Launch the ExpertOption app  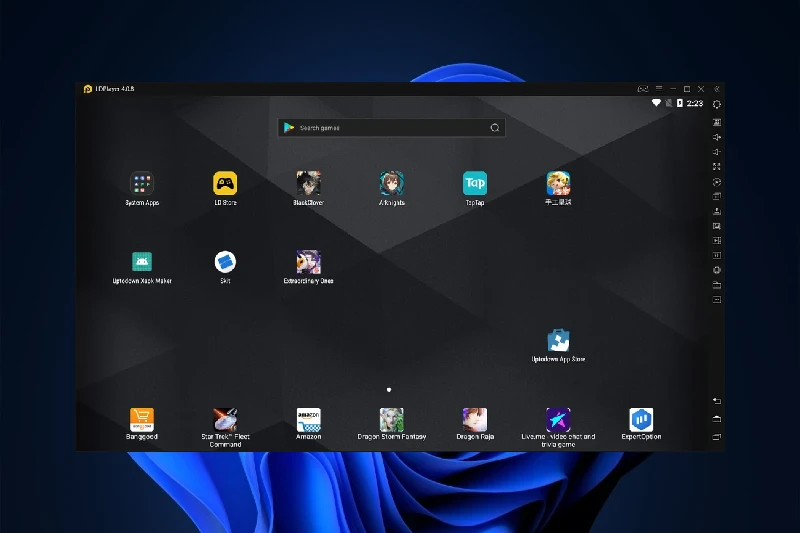[x=641, y=420]
